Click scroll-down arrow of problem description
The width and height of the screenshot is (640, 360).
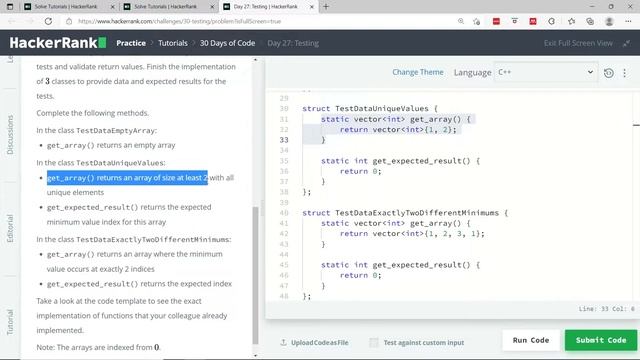click(x=256, y=355)
